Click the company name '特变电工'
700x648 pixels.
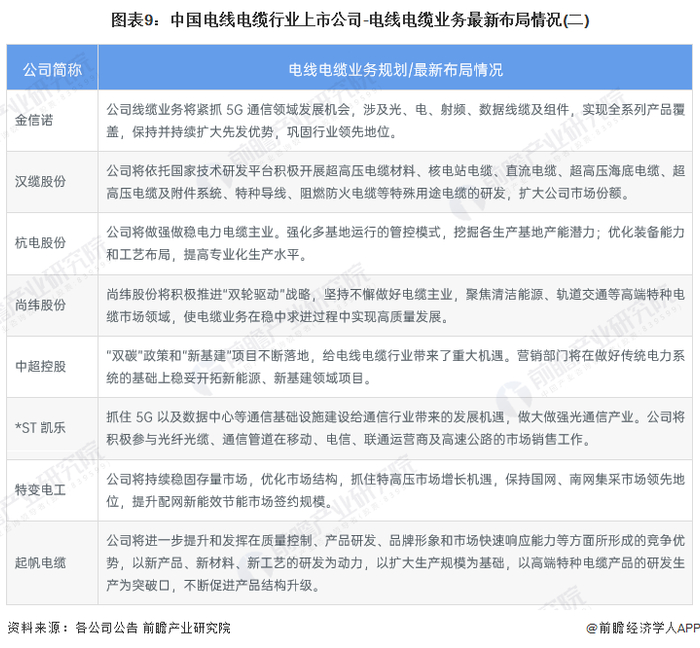(x=40, y=490)
